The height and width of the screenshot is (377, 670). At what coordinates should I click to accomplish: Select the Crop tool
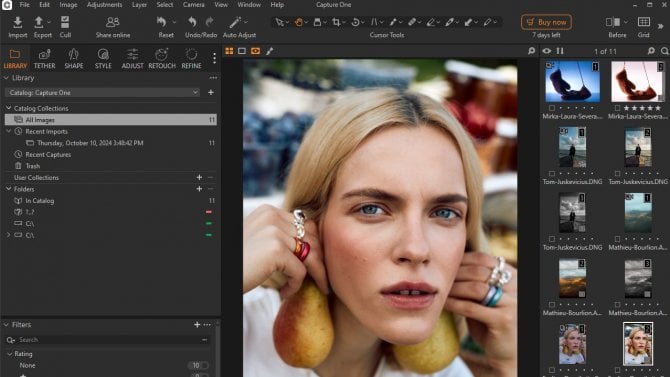[x=336, y=22]
